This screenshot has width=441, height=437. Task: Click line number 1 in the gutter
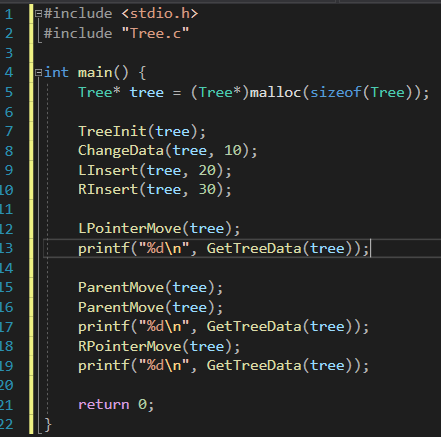pos(9,14)
